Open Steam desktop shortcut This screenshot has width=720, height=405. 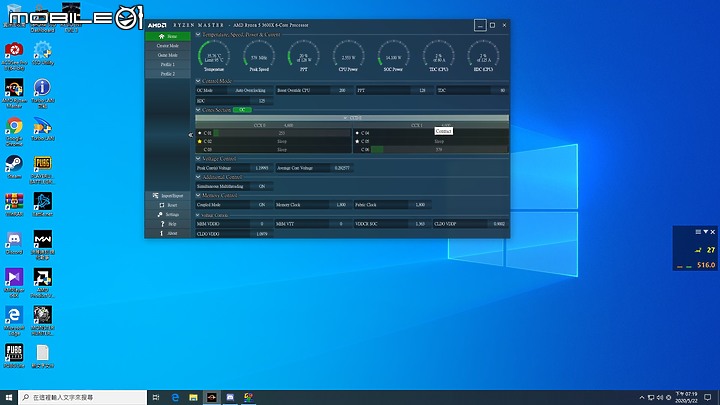14,167
